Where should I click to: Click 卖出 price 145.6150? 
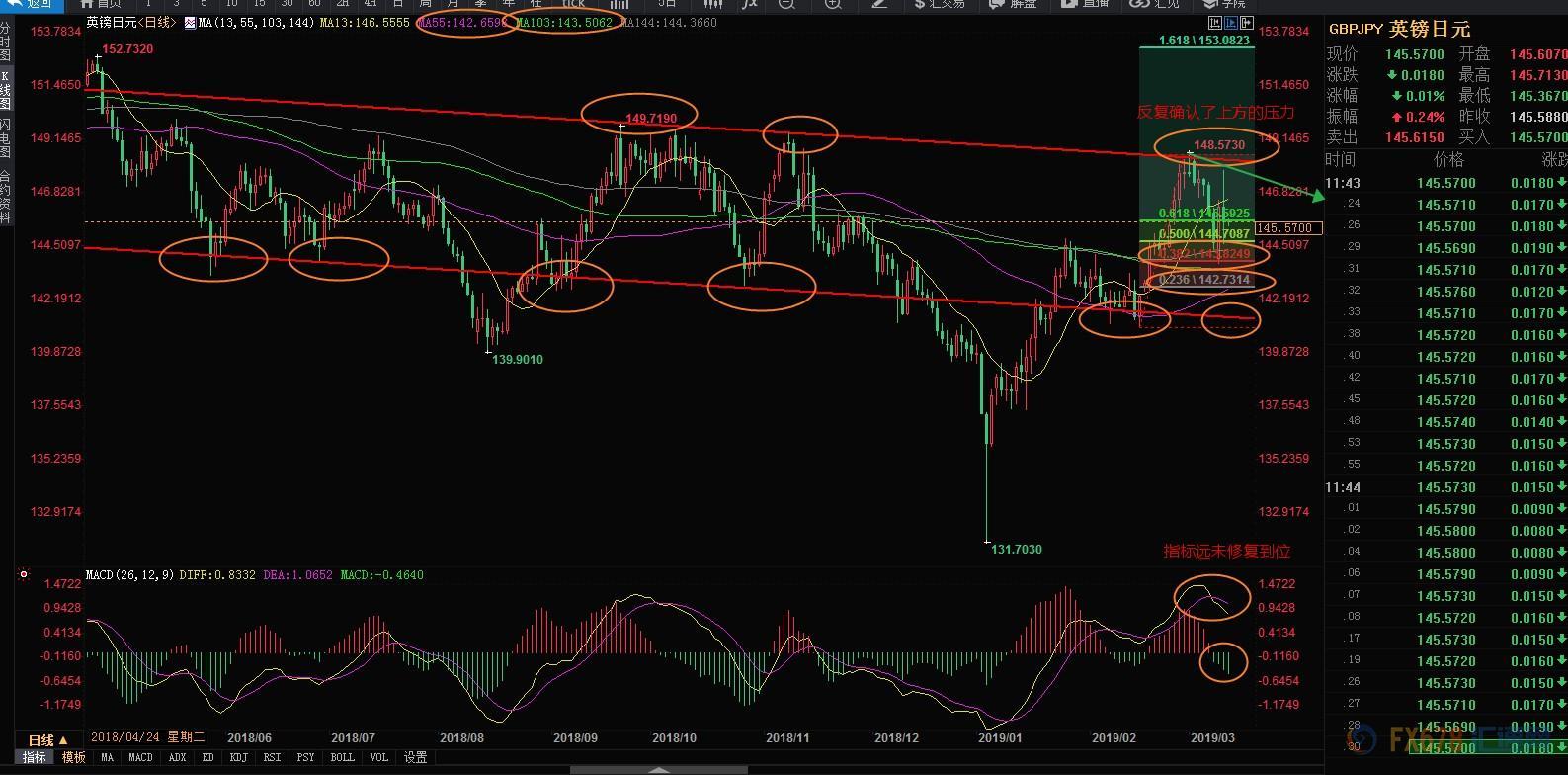tap(1415, 137)
